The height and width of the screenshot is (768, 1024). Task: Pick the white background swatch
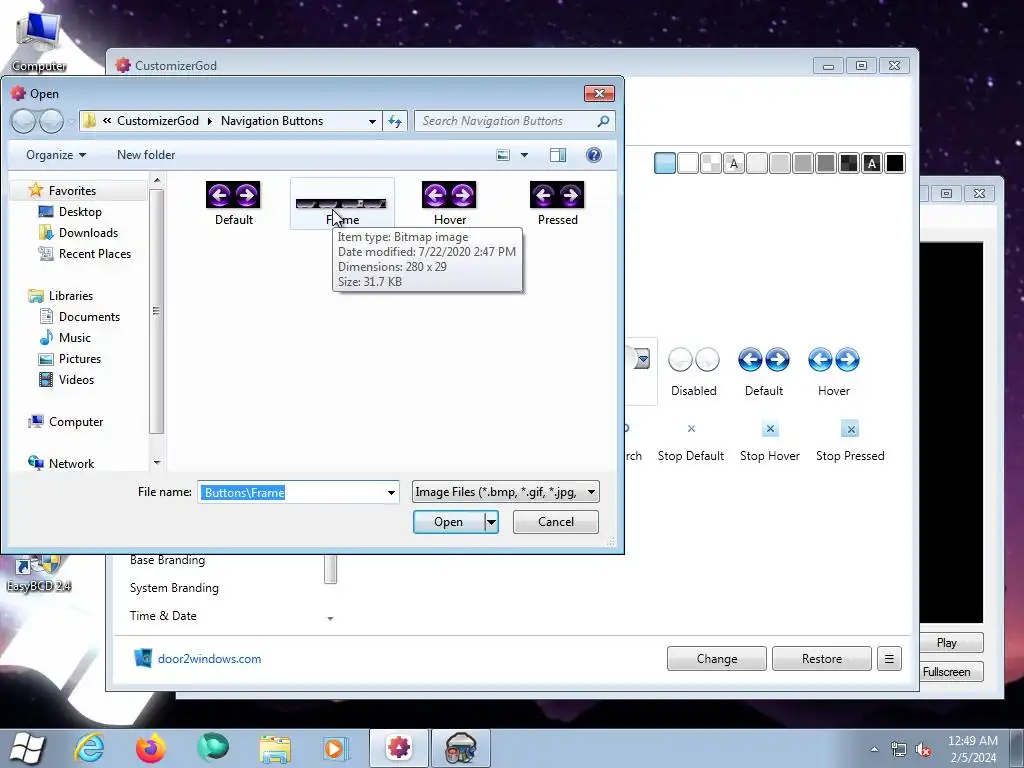[688, 163]
